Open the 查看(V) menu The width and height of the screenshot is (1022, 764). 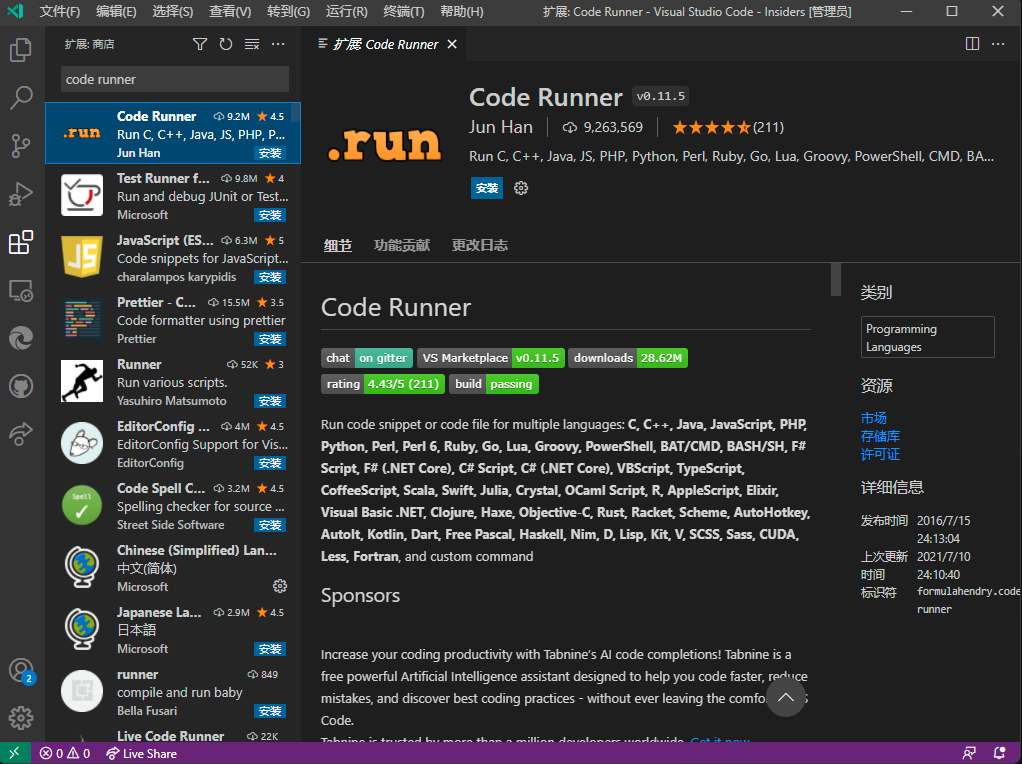click(x=230, y=12)
